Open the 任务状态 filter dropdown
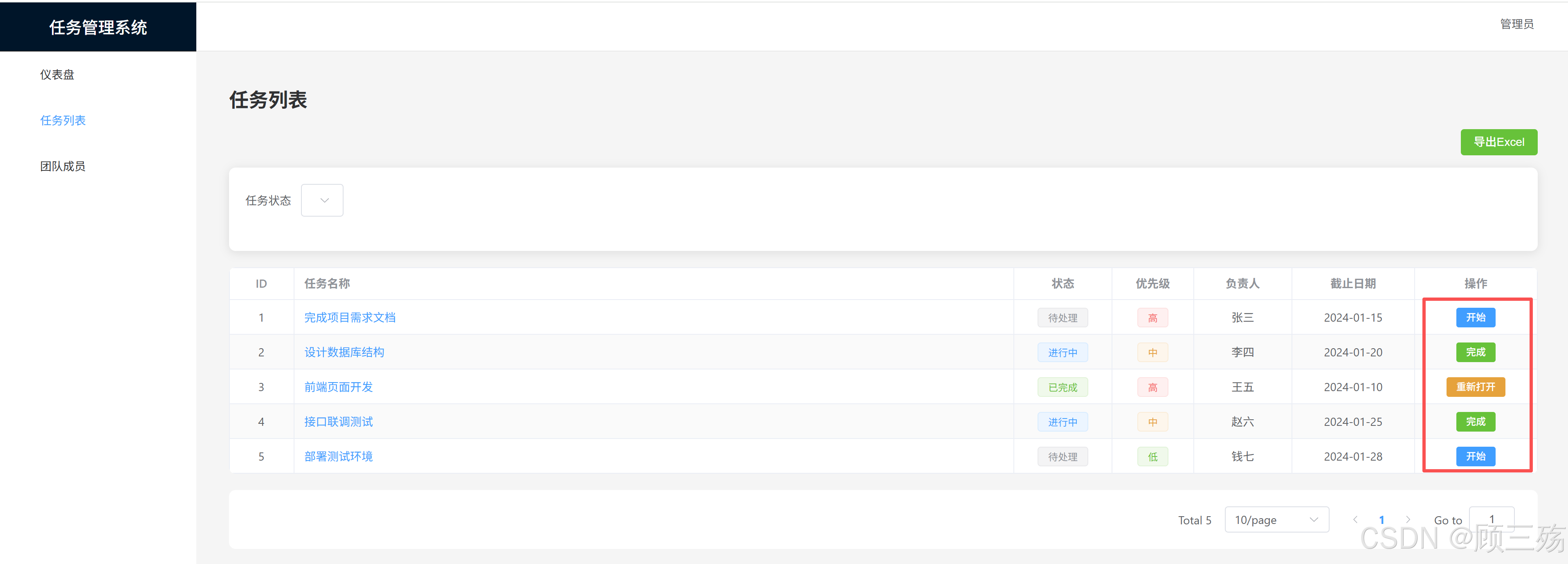 (x=322, y=200)
